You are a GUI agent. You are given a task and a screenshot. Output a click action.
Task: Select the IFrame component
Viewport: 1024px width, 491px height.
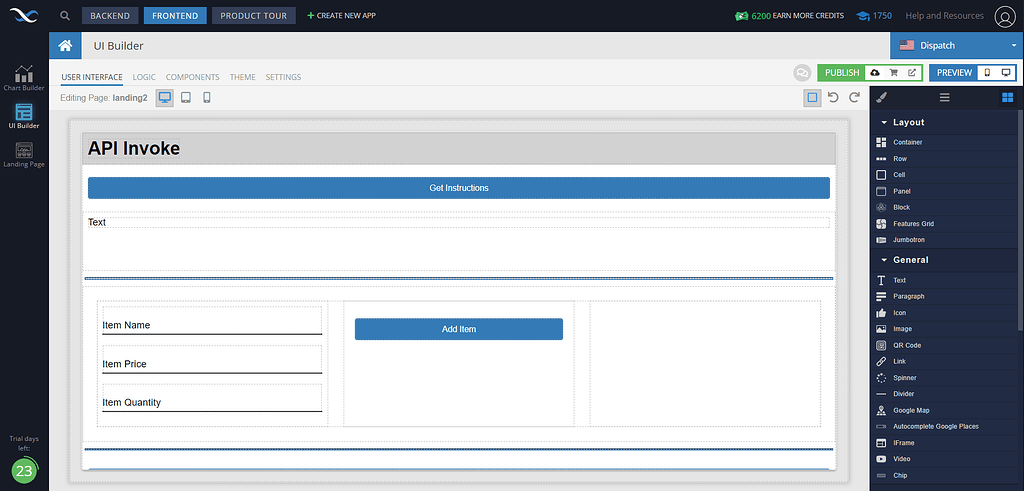pyautogui.click(x=944, y=443)
